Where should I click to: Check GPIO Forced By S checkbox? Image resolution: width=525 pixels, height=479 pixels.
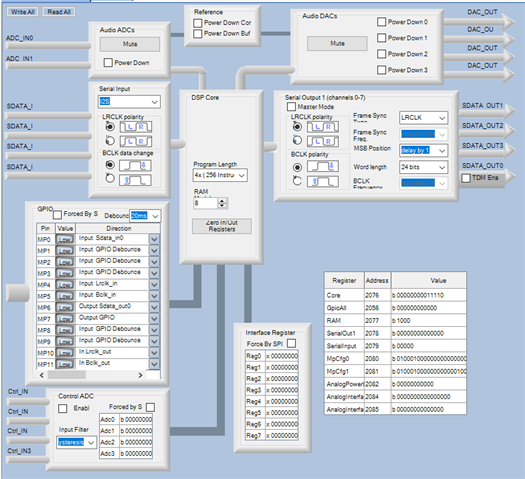point(58,214)
